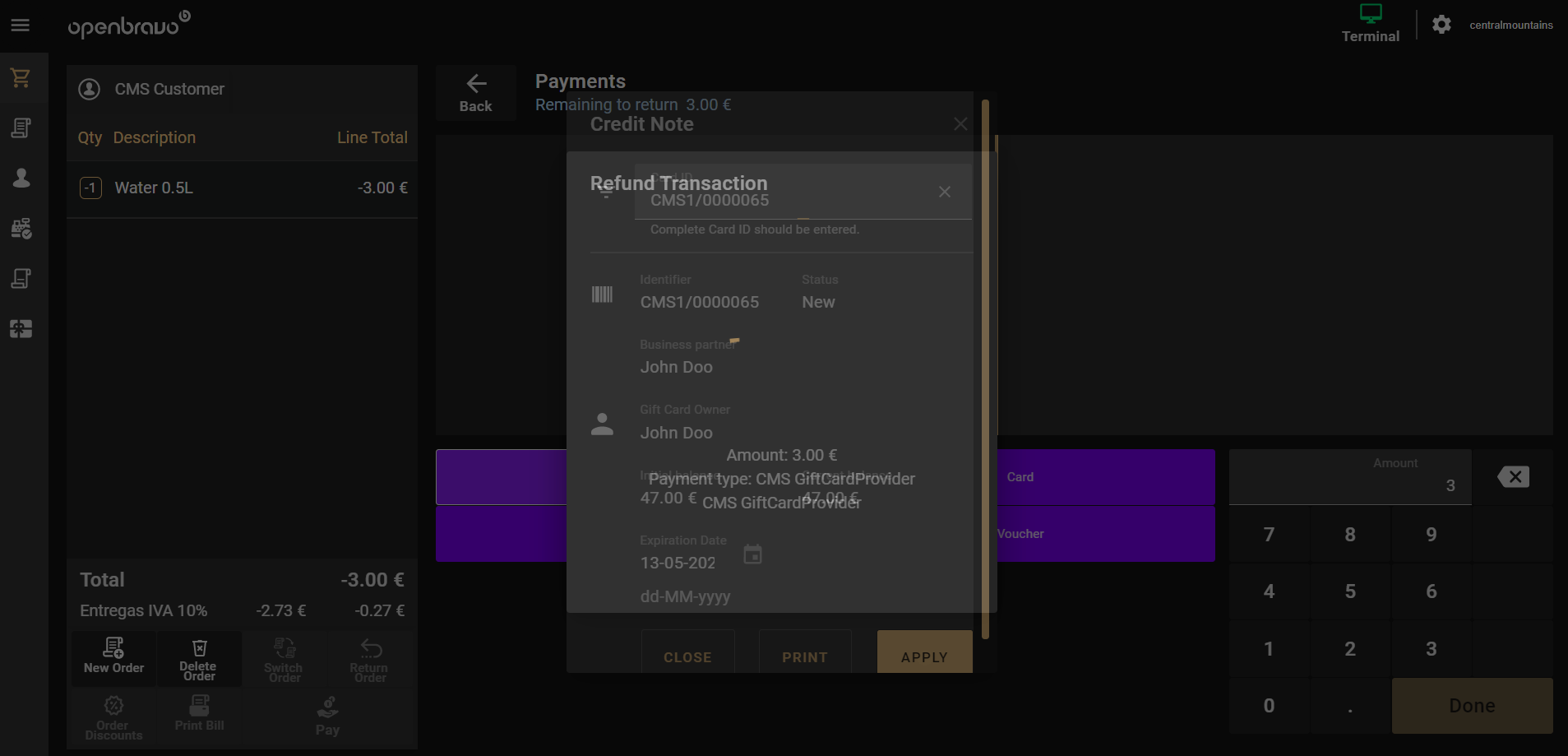The width and height of the screenshot is (1568, 756).
Task: Click the Credit Note dialog scrollbar
Action: coord(985,369)
